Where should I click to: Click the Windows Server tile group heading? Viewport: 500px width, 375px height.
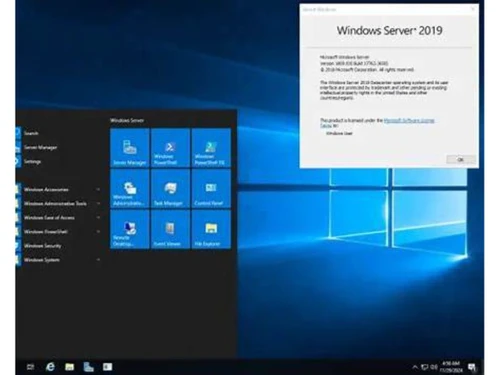(x=127, y=120)
